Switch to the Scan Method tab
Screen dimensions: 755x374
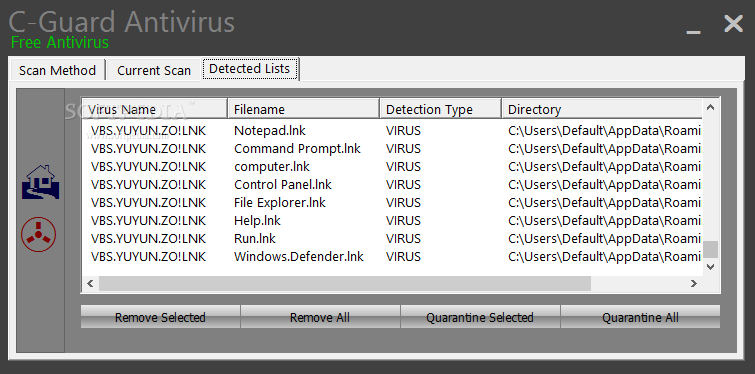click(x=57, y=70)
